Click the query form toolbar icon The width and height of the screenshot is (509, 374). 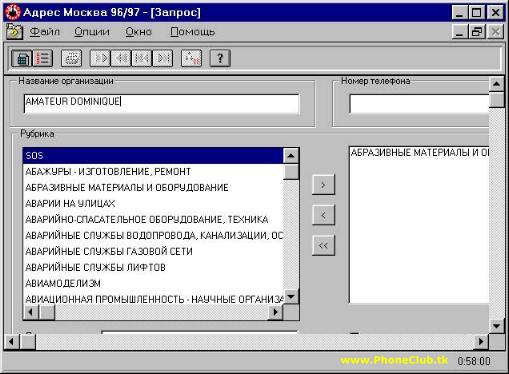pos(22,59)
